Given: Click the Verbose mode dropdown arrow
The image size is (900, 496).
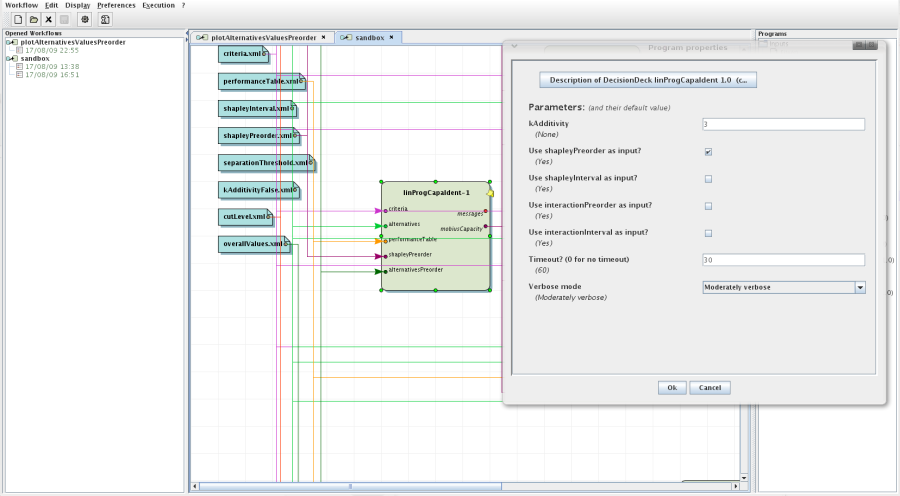Looking at the screenshot, I should pyautogui.click(x=860, y=288).
